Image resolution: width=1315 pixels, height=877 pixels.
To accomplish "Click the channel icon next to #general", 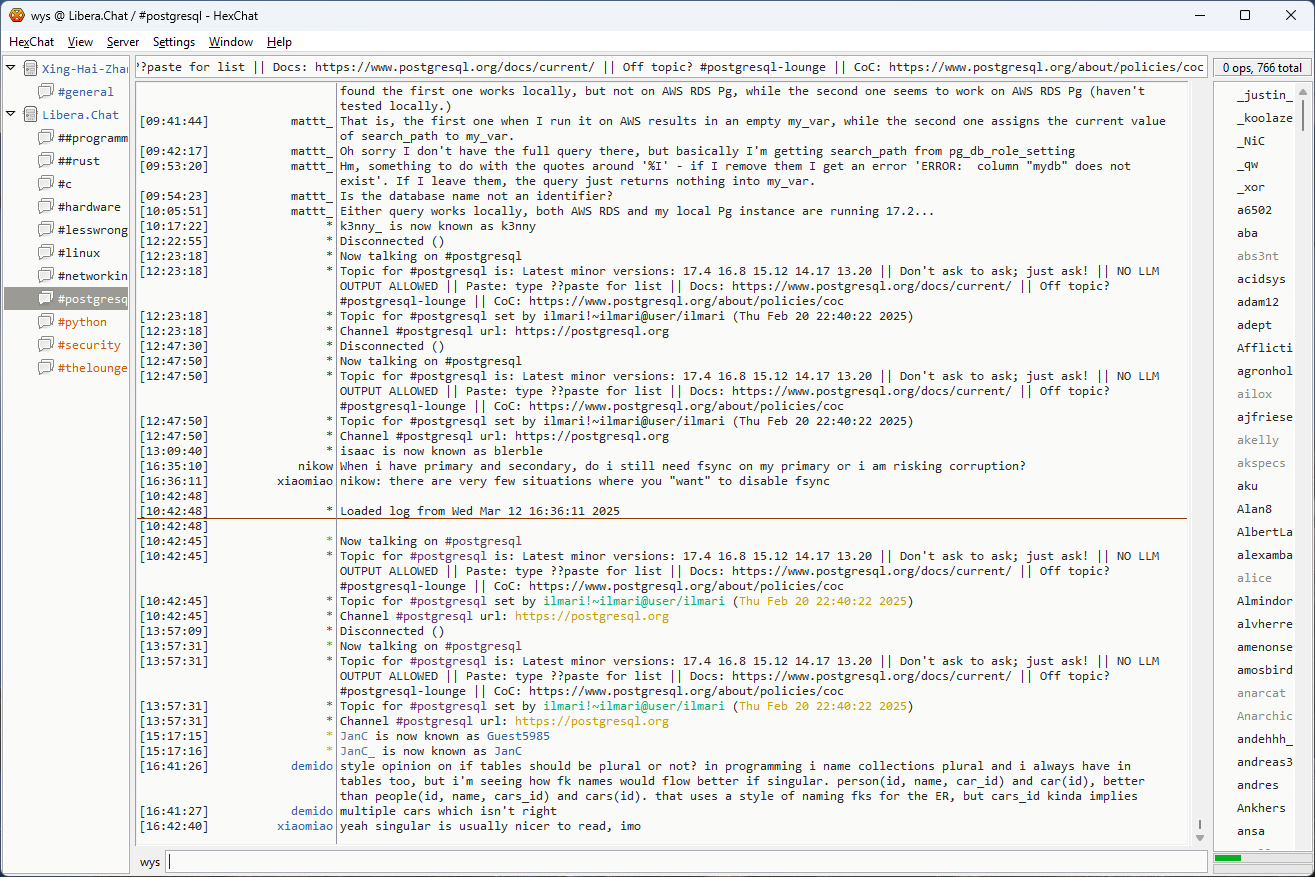I will (46, 92).
